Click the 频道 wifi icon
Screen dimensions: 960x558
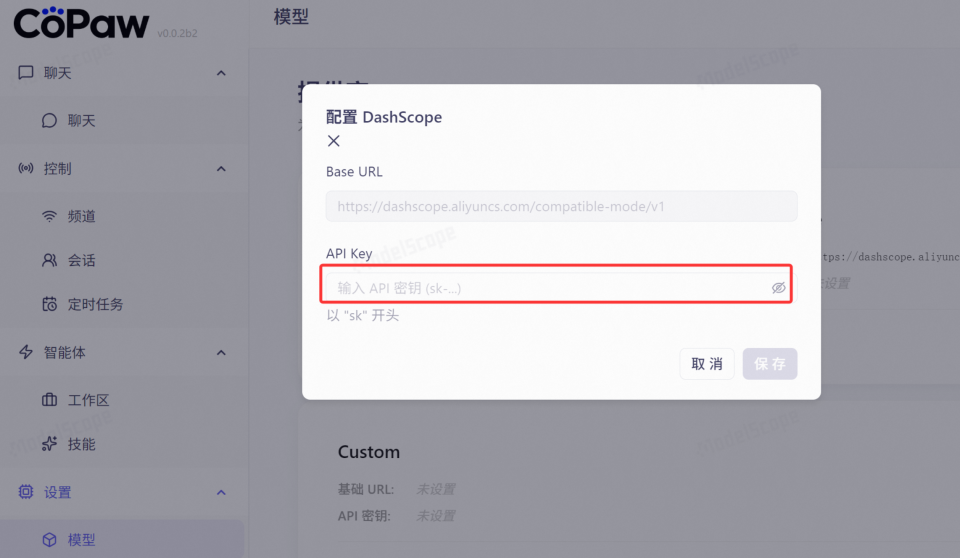[x=49, y=216]
